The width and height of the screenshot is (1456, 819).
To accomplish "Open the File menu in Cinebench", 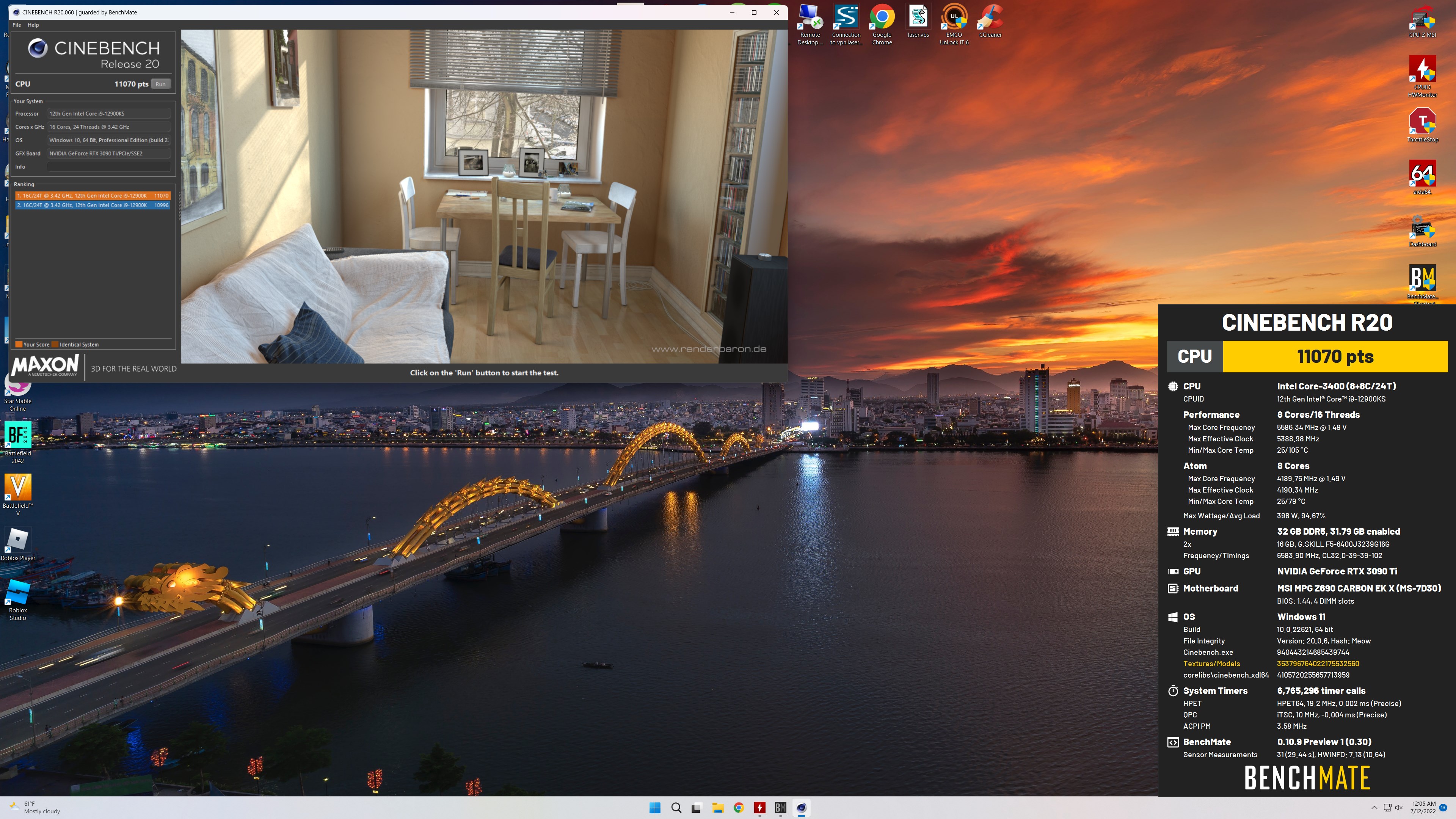I will (16, 25).
